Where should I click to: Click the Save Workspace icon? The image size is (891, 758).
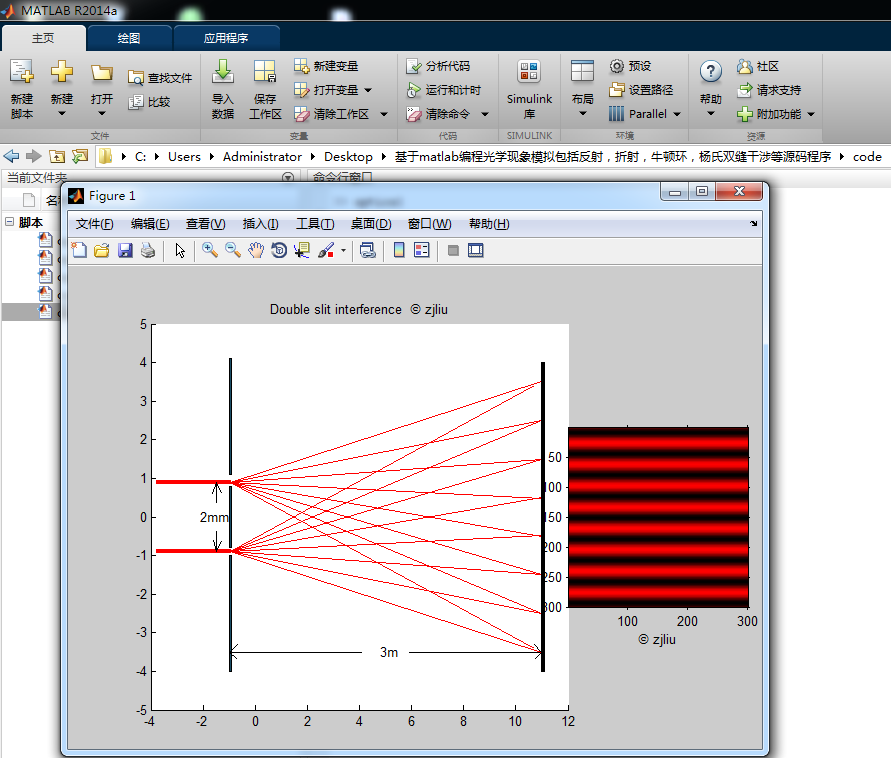click(x=265, y=72)
